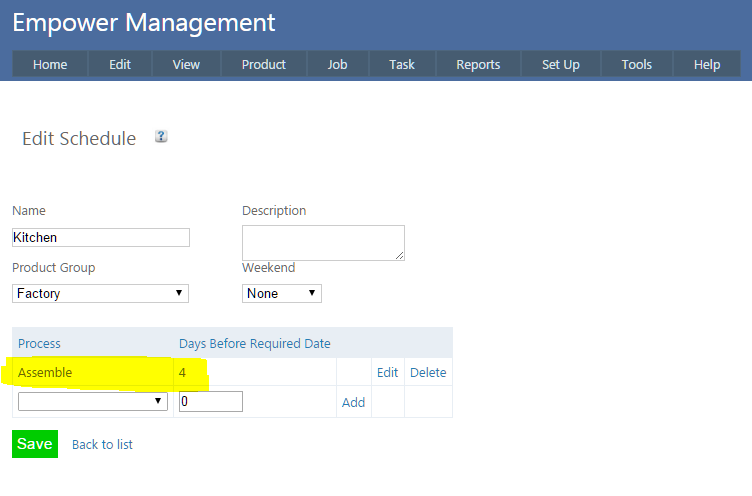This screenshot has height=496, width=752.
Task: Open the Task menu
Action: (402, 64)
